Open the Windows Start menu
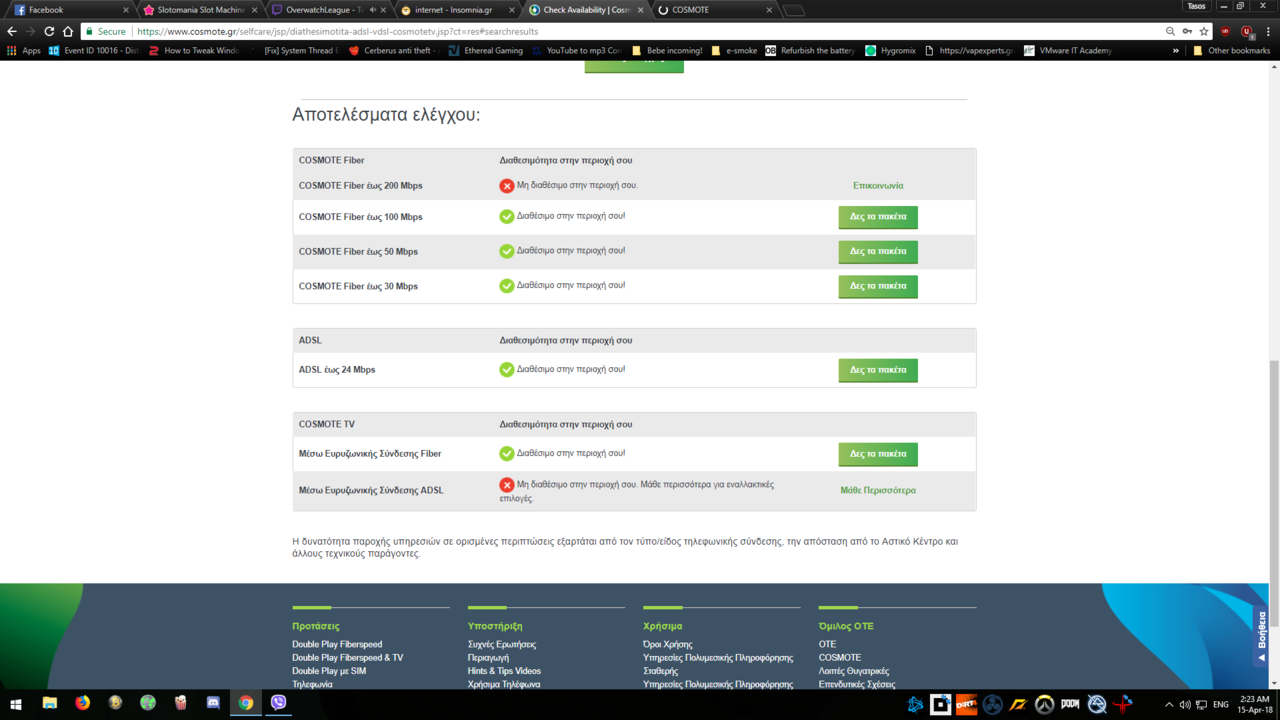Viewport: 1280px width, 720px height. pyautogui.click(x=16, y=704)
